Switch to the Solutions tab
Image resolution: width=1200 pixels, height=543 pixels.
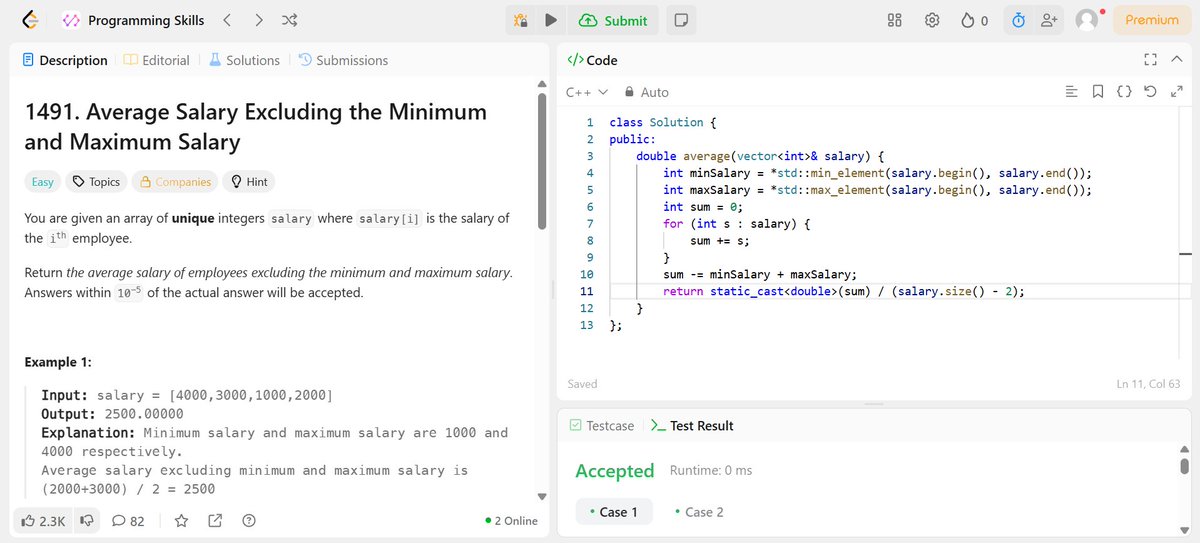(x=244, y=60)
